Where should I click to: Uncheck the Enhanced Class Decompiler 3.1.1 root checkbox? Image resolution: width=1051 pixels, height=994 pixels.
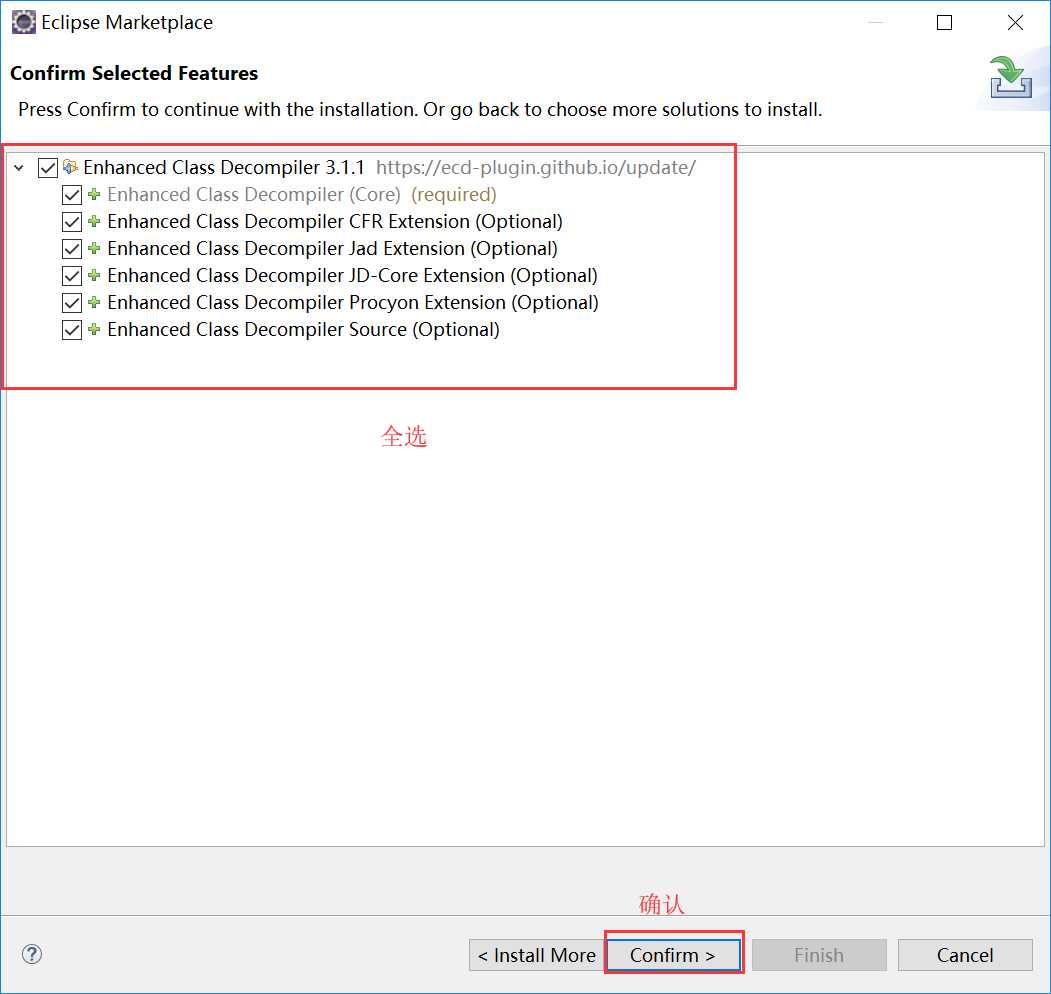(x=48, y=168)
